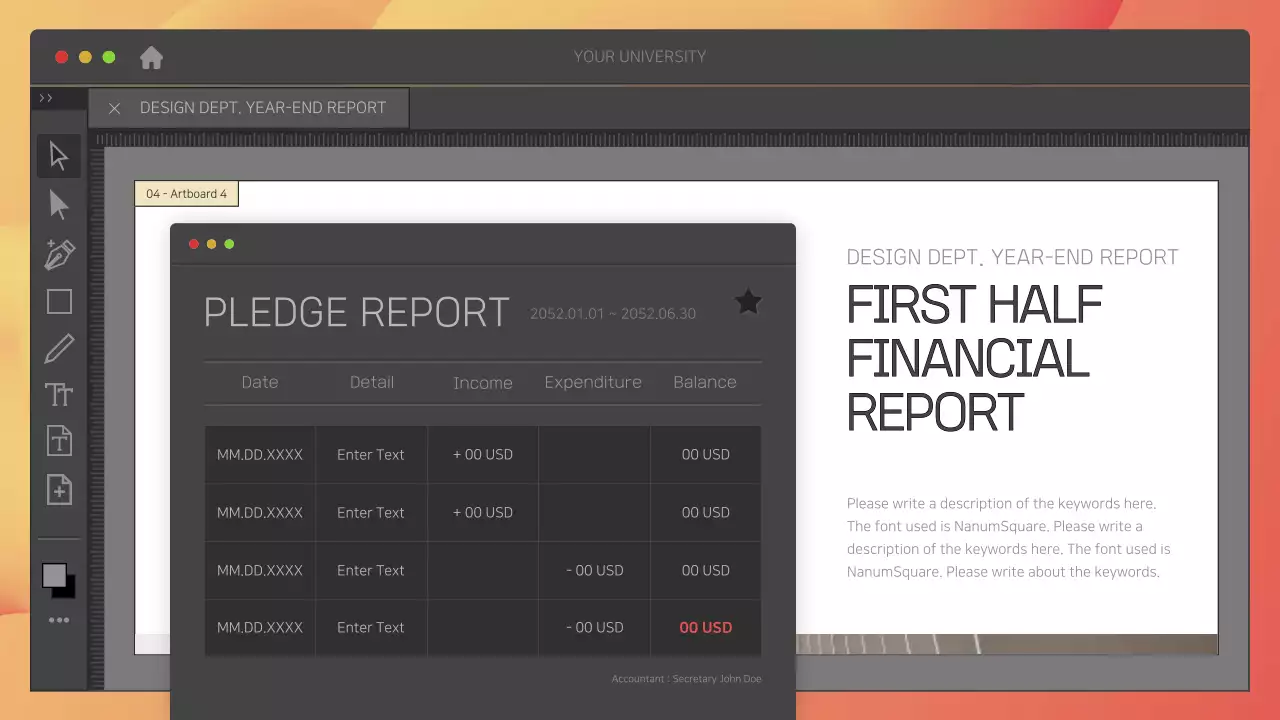Viewport: 1280px width, 720px height.
Task: Toggle the star favorite on Pledge Report
Action: [748, 302]
